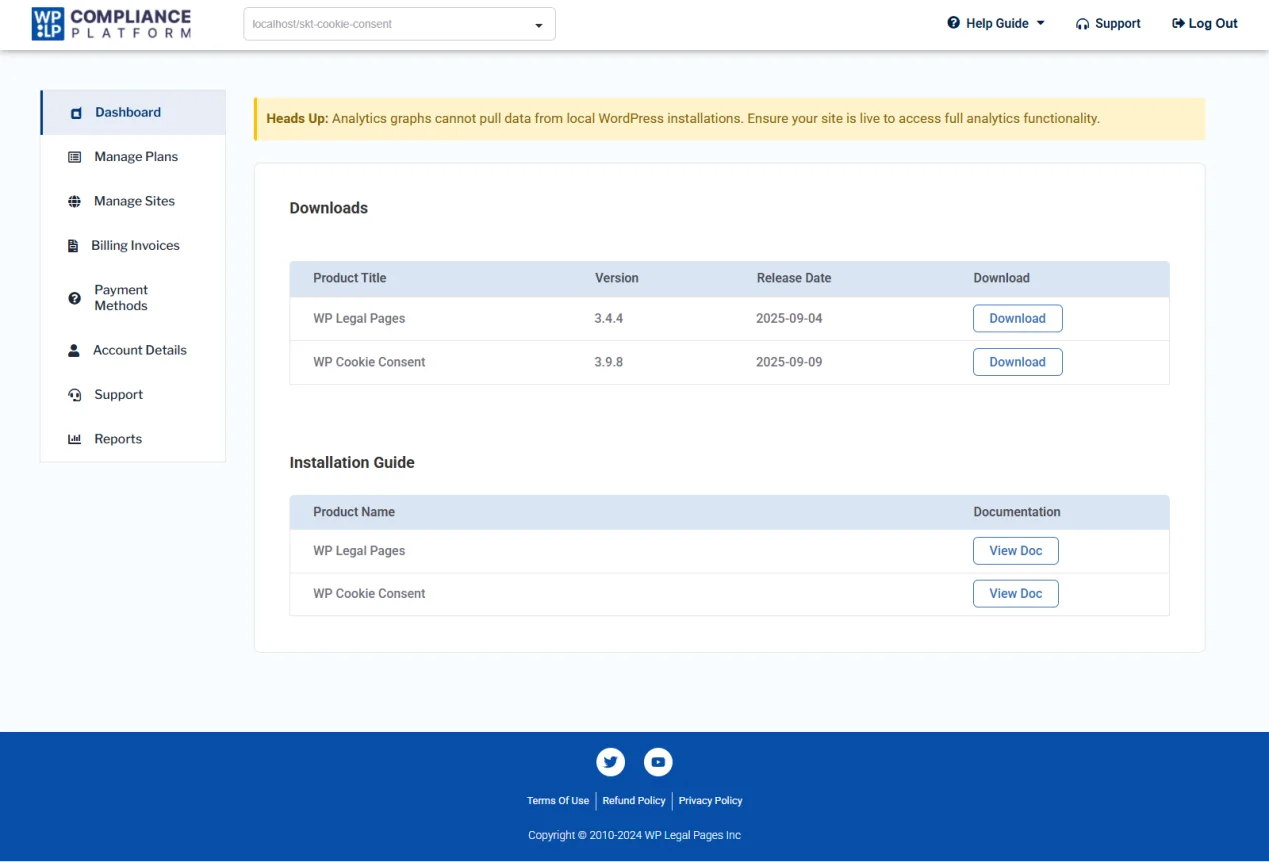Open Payment Methods page
This screenshot has height=863, width=1269.
121,298
